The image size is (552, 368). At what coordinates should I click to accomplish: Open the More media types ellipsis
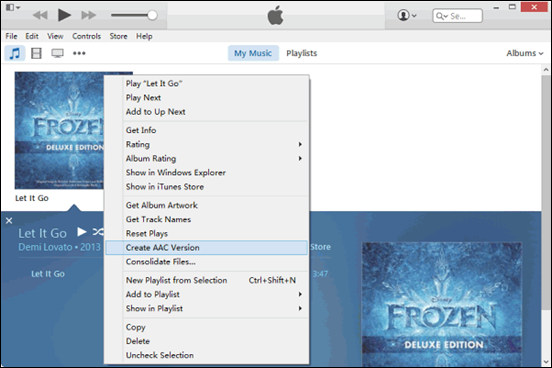tap(79, 54)
